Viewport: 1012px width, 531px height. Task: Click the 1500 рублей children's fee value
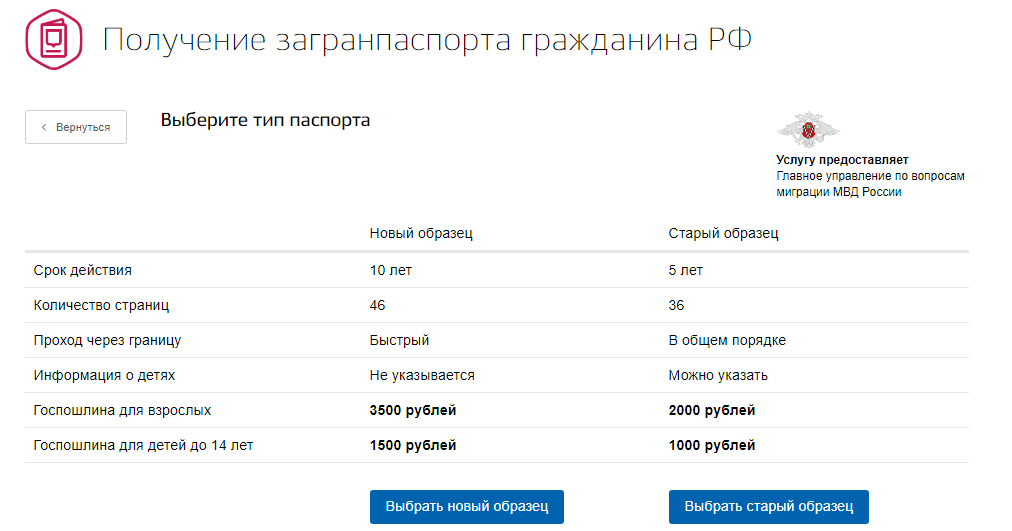(x=413, y=445)
